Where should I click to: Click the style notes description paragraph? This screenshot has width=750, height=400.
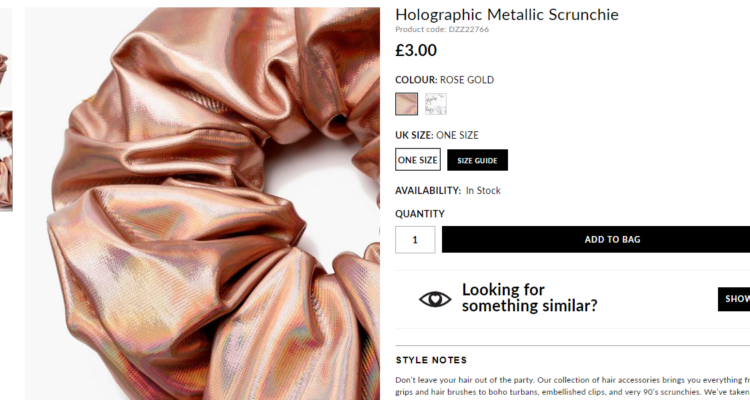point(573,386)
